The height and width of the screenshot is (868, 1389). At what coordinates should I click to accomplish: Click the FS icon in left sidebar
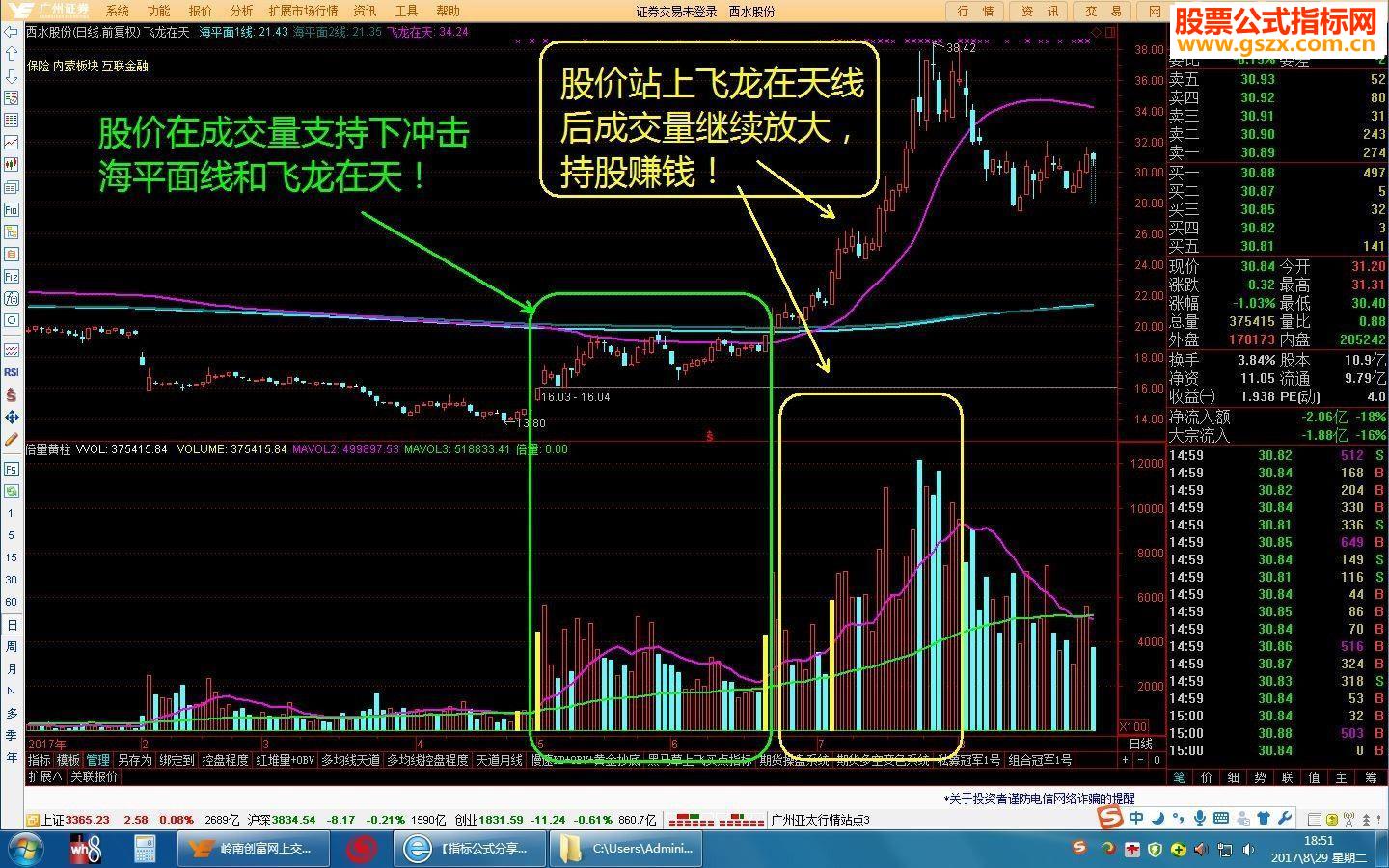(x=12, y=469)
